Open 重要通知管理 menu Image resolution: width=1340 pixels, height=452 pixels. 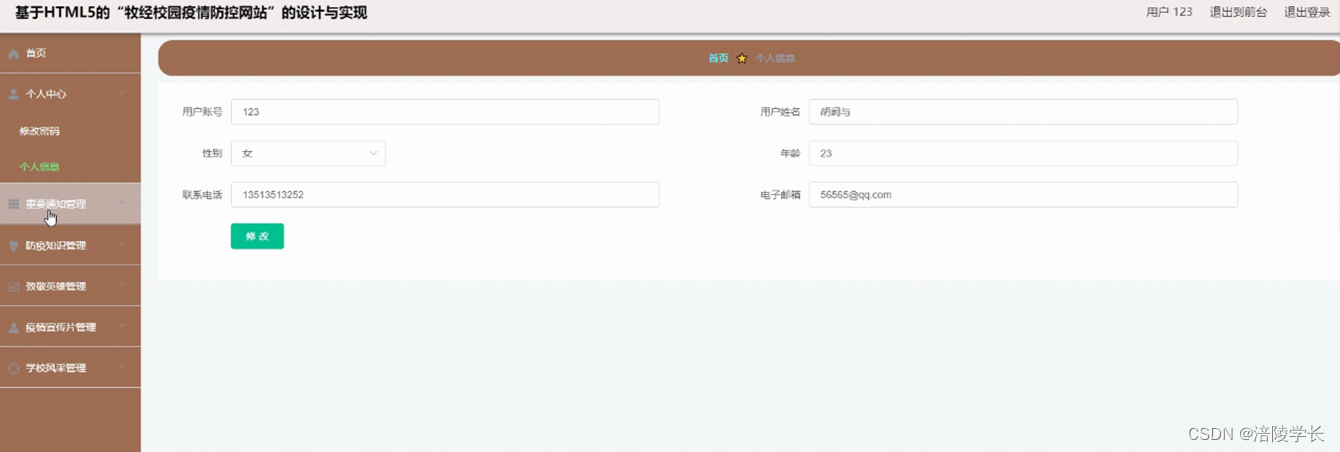(x=70, y=204)
